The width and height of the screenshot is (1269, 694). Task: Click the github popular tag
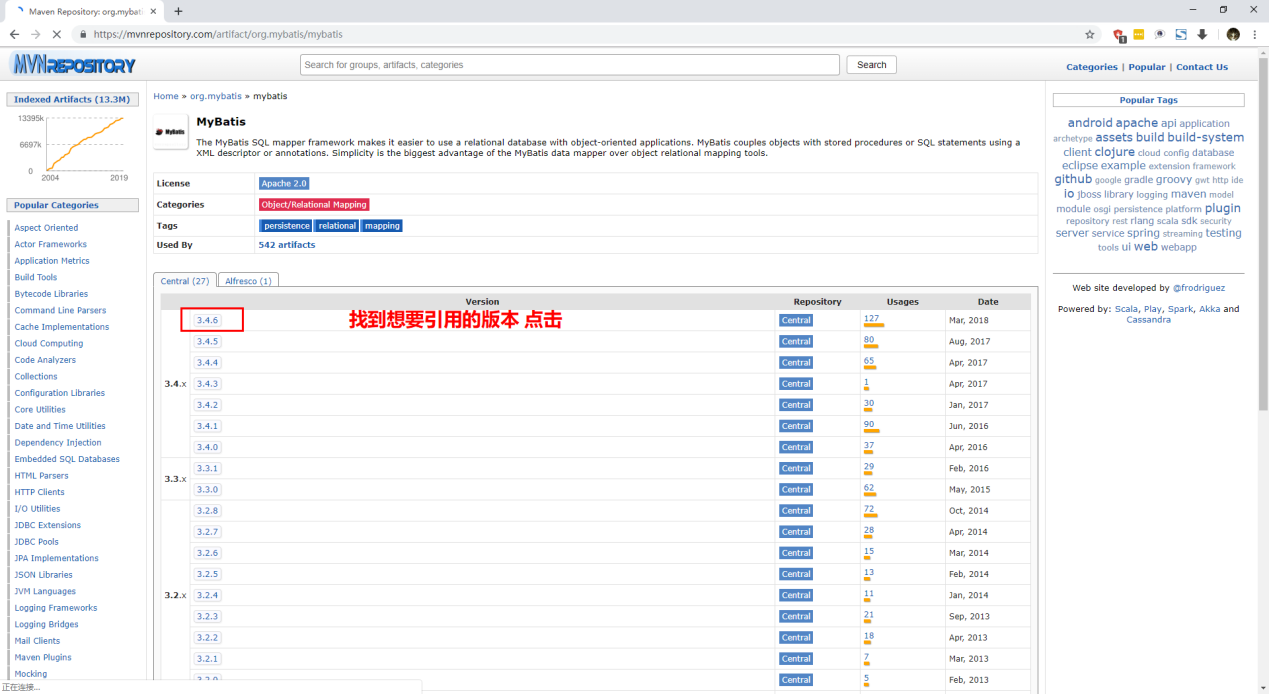point(1073,179)
